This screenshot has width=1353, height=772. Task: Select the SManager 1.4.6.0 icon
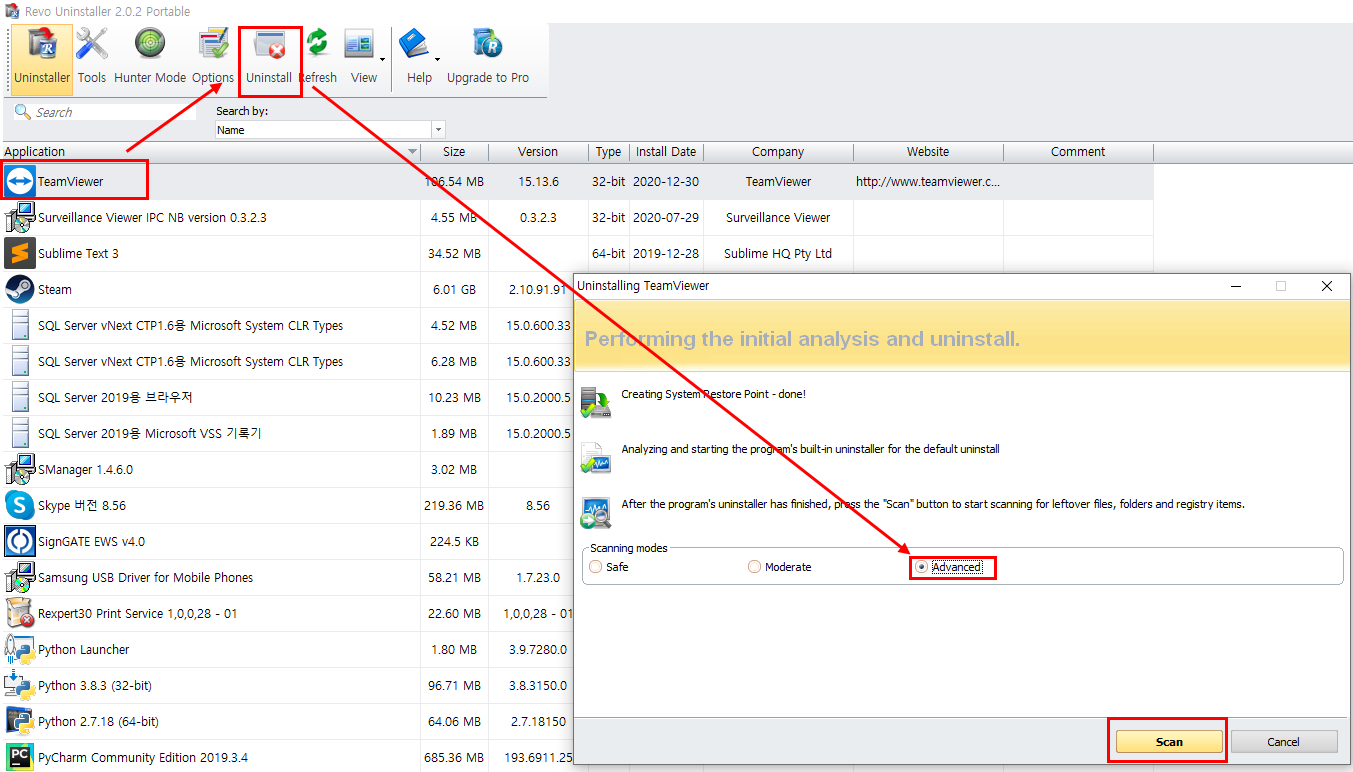coord(20,469)
